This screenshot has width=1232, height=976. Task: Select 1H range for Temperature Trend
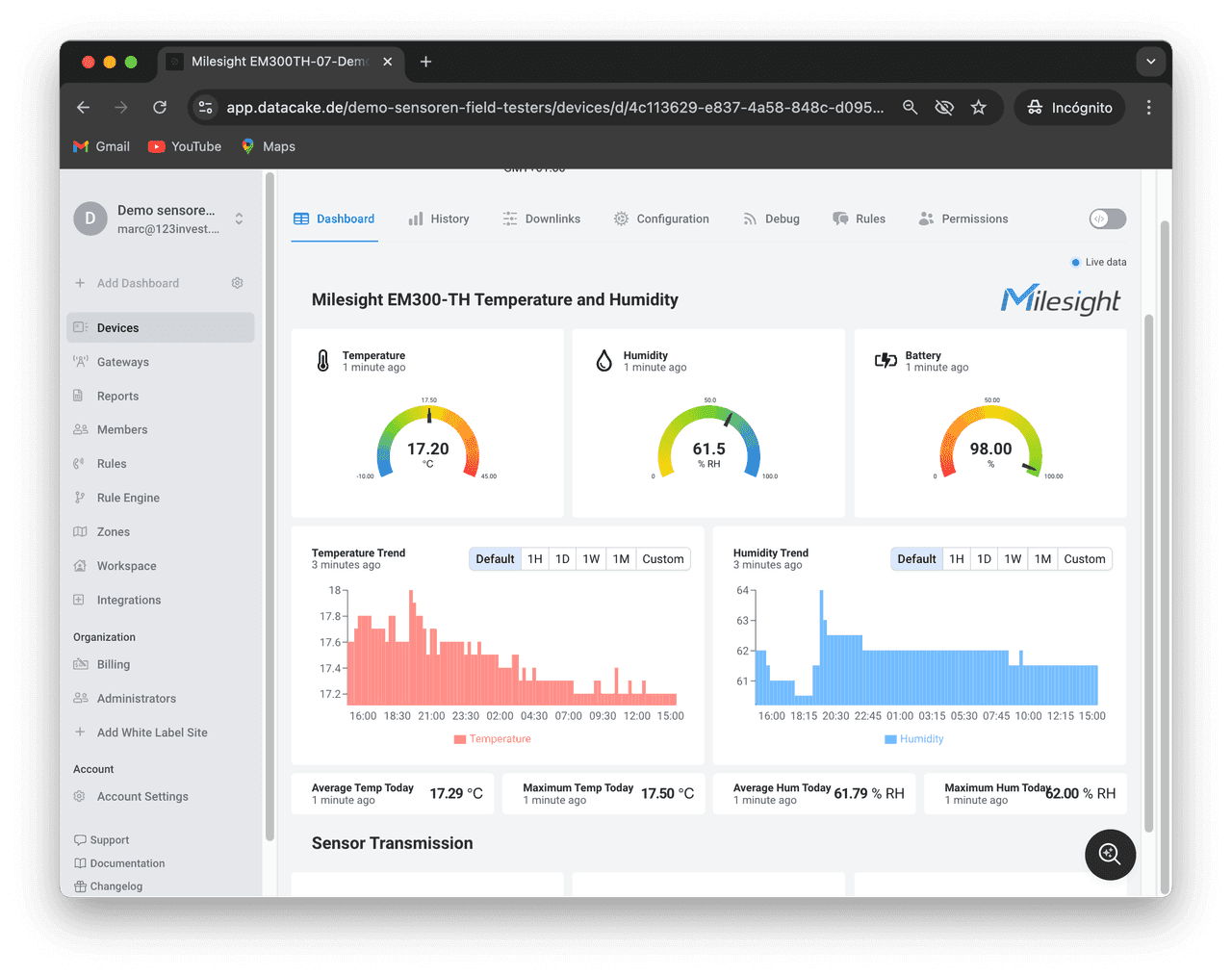click(x=535, y=559)
